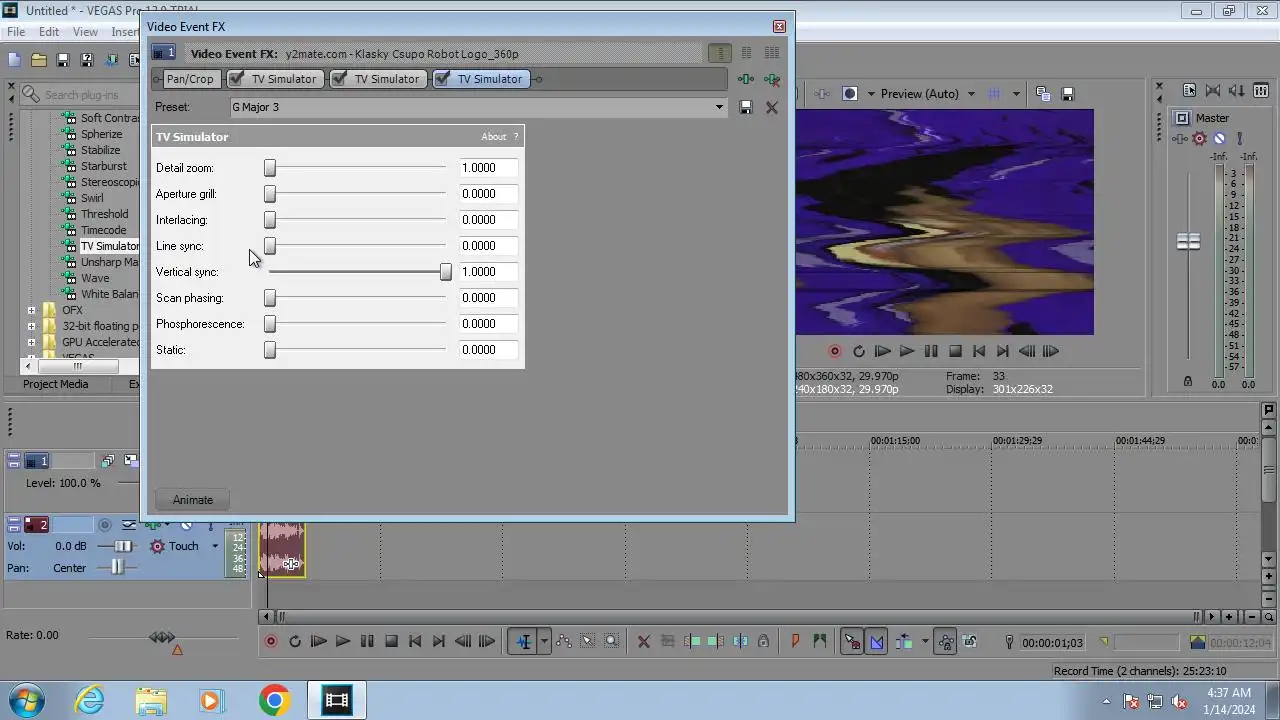Select the Pan/Crop chain button

pyautogui.click(x=190, y=79)
